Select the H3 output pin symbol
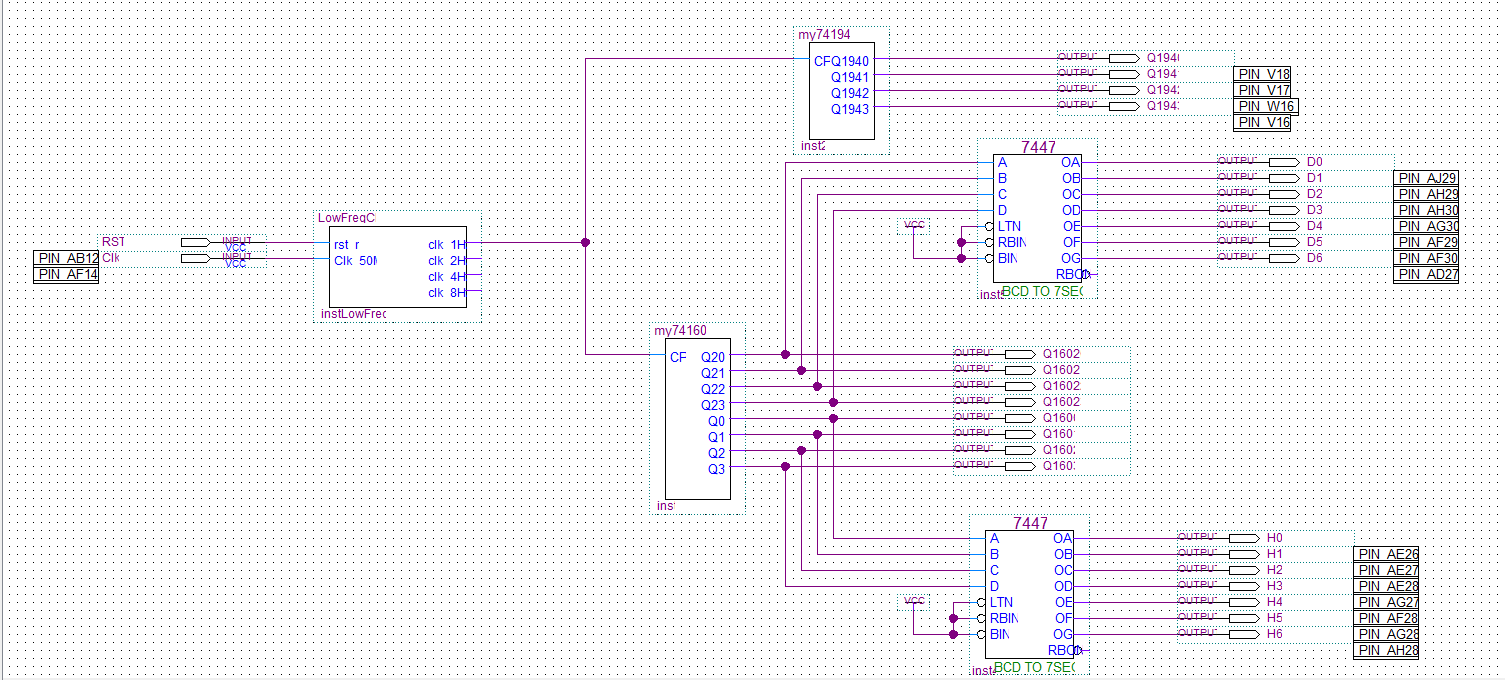Image resolution: width=1505 pixels, height=680 pixels. [1243, 586]
